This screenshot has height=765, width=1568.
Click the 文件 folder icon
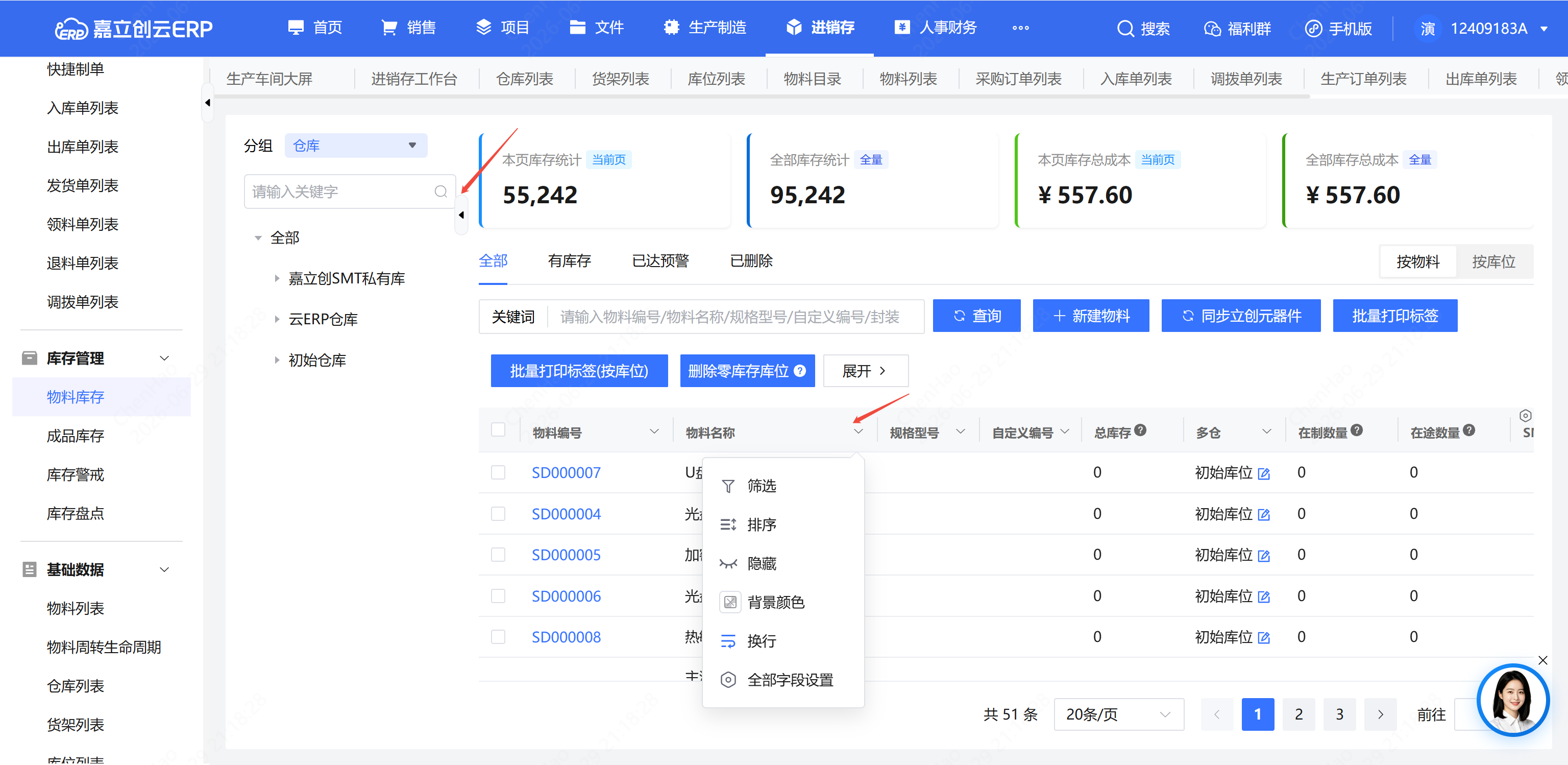click(577, 28)
